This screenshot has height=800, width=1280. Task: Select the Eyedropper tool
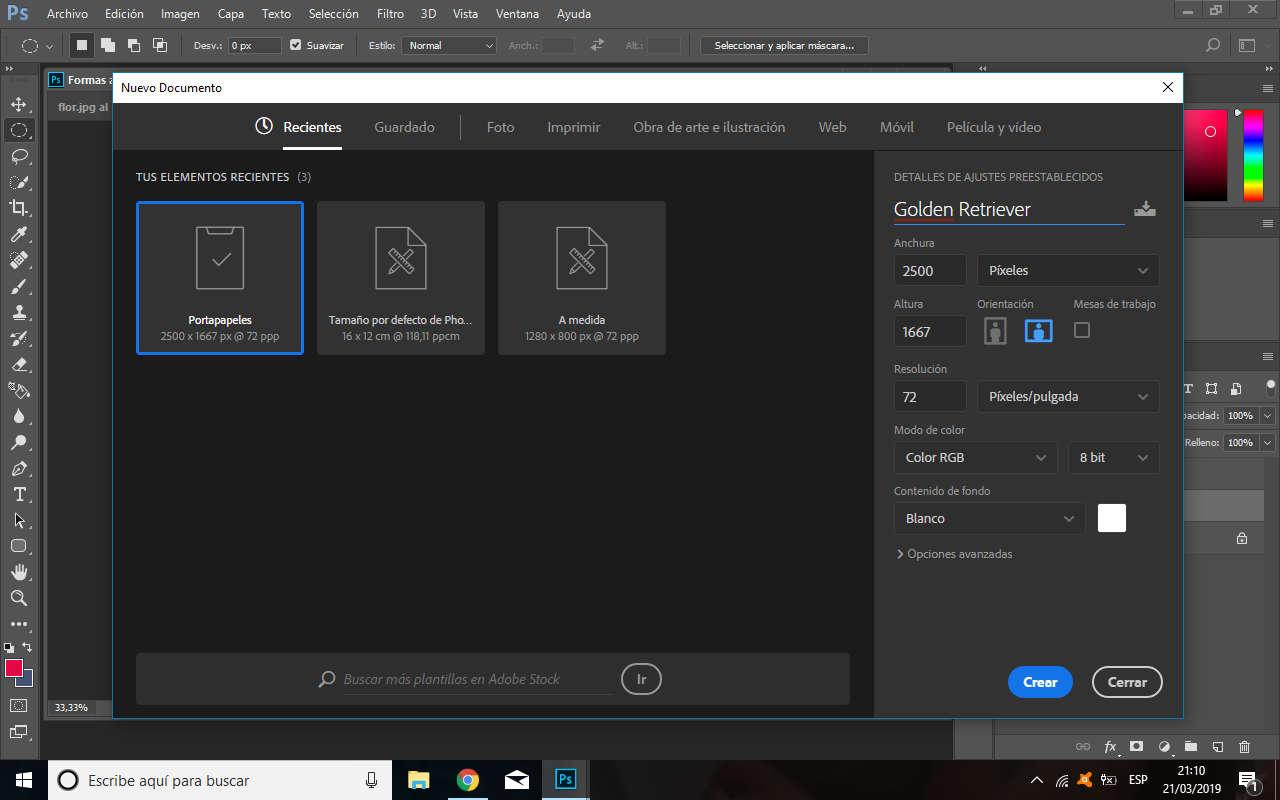[x=18, y=234]
